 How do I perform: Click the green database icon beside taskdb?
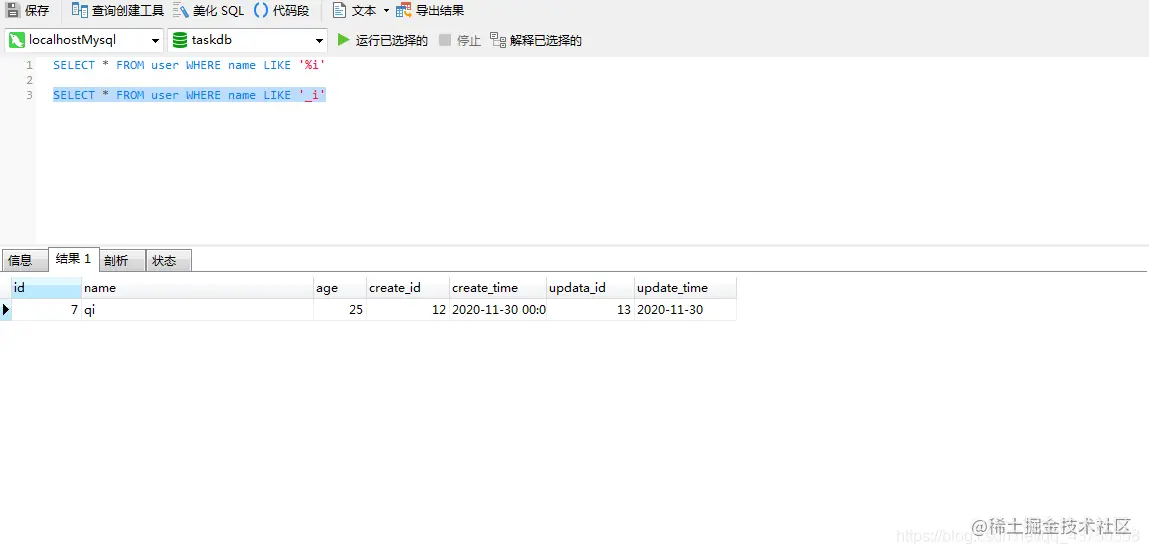180,40
